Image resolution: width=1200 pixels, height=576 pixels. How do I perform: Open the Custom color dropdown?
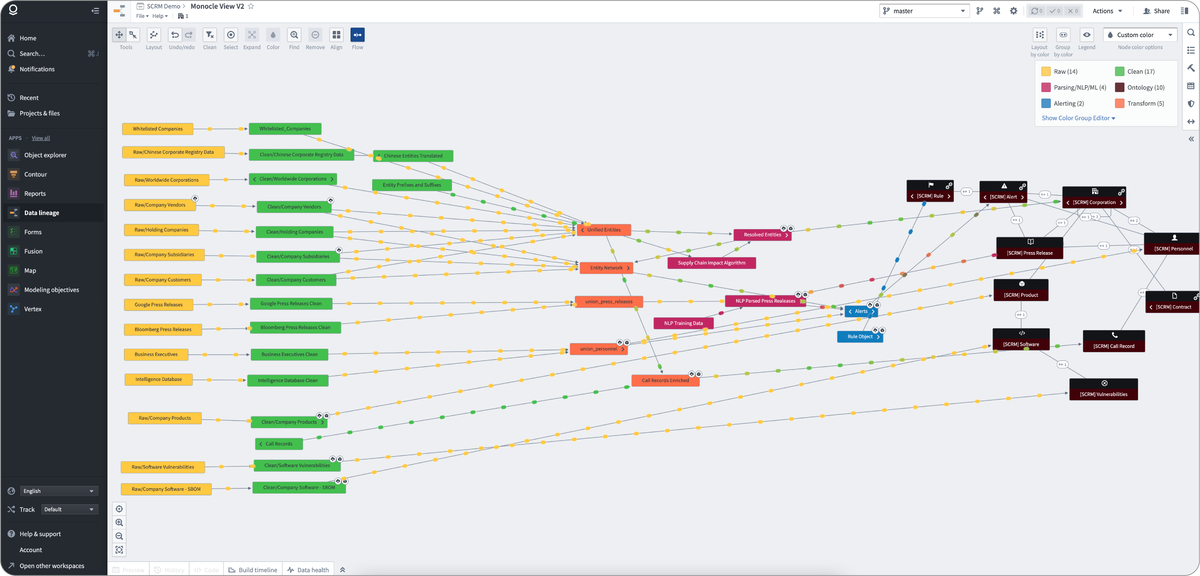pyautogui.click(x=1140, y=34)
